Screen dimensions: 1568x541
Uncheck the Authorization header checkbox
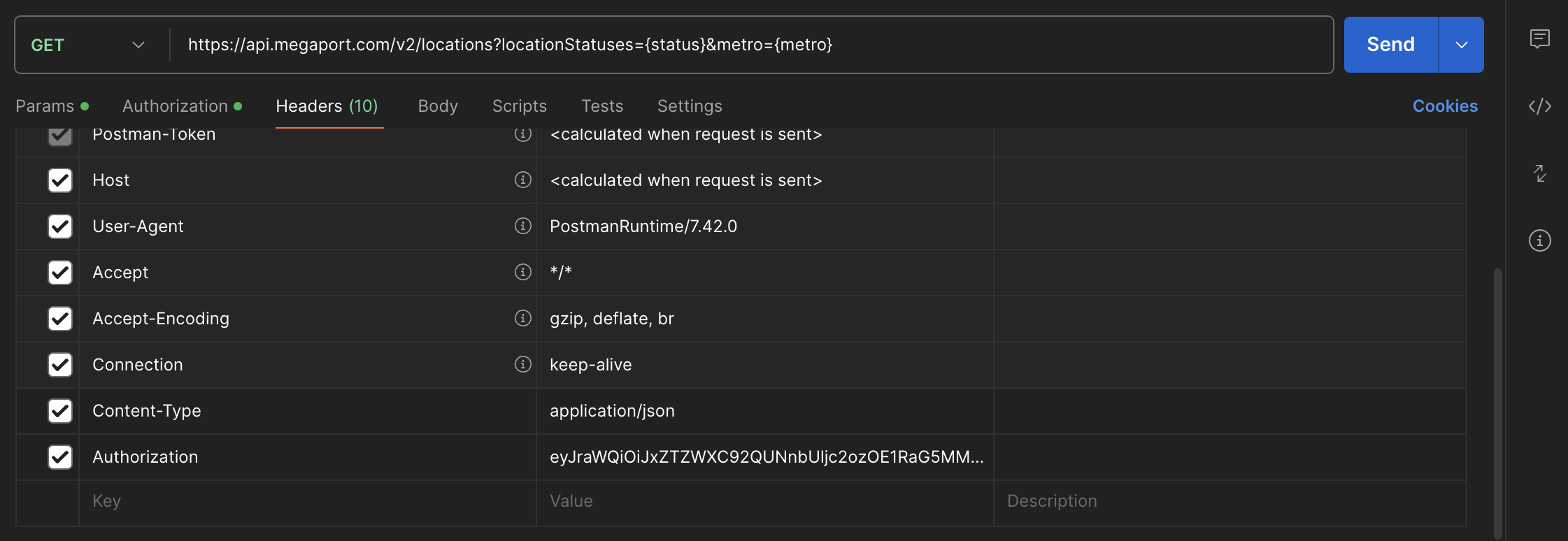tap(60, 457)
